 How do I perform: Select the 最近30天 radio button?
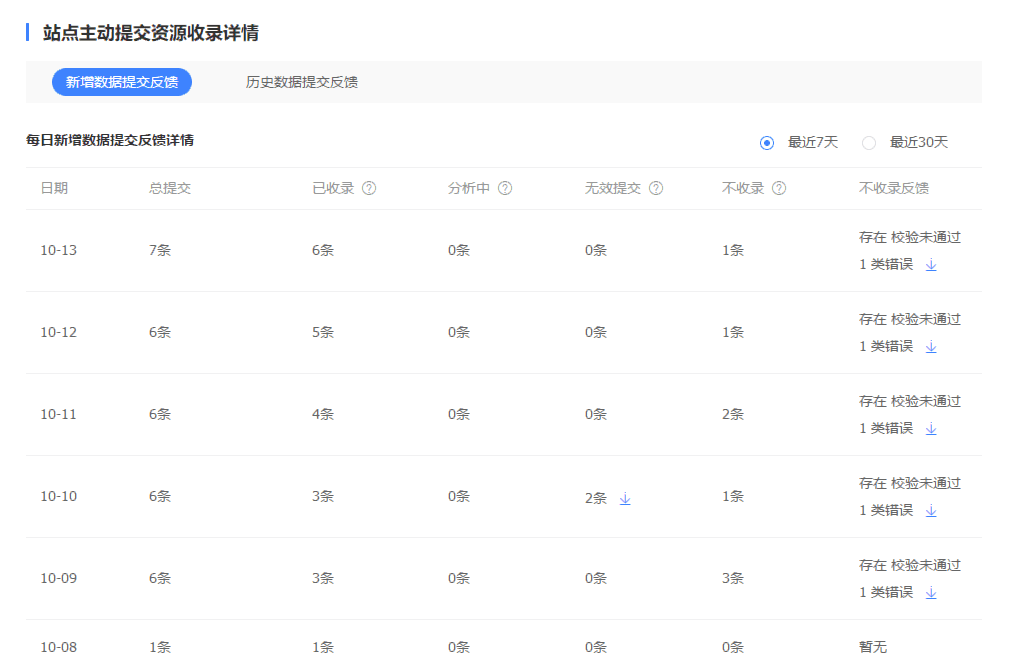869,143
